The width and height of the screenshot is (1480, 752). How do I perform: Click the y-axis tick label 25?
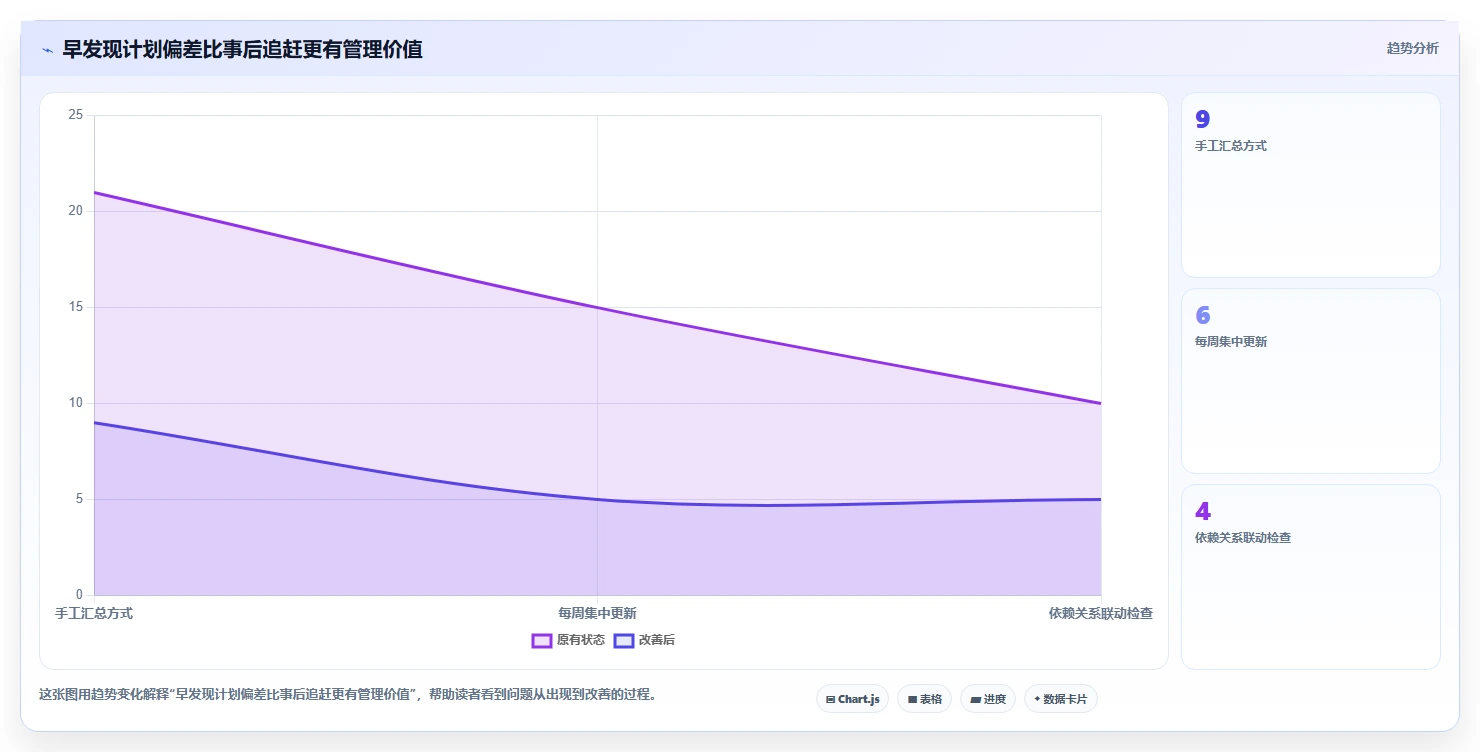pos(76,115)
